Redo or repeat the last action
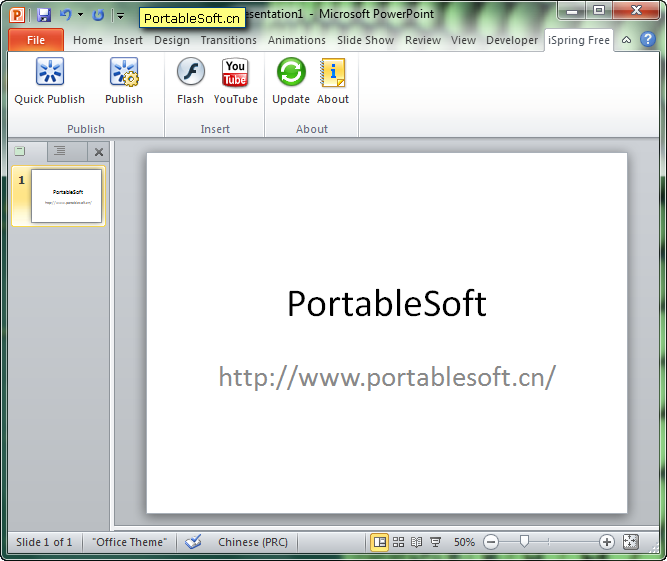Image resolution: width=667 pixels, height=561 pixels. 98,15
